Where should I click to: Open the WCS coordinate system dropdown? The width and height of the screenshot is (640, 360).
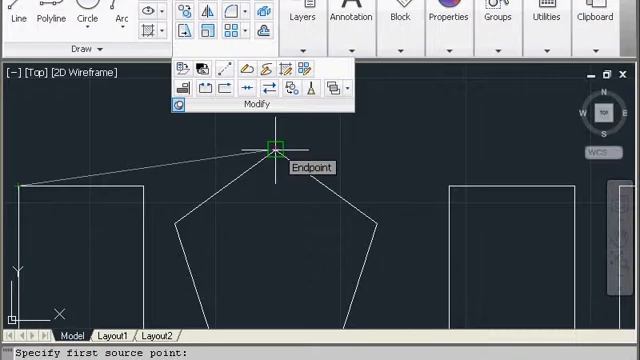[x=604, y=153]
